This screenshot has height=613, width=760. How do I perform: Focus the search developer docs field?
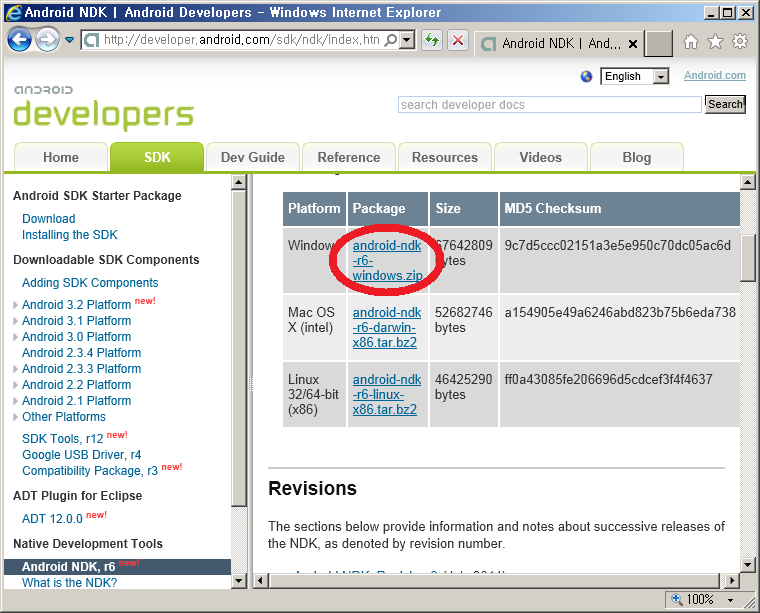click(x=550, y=105)
